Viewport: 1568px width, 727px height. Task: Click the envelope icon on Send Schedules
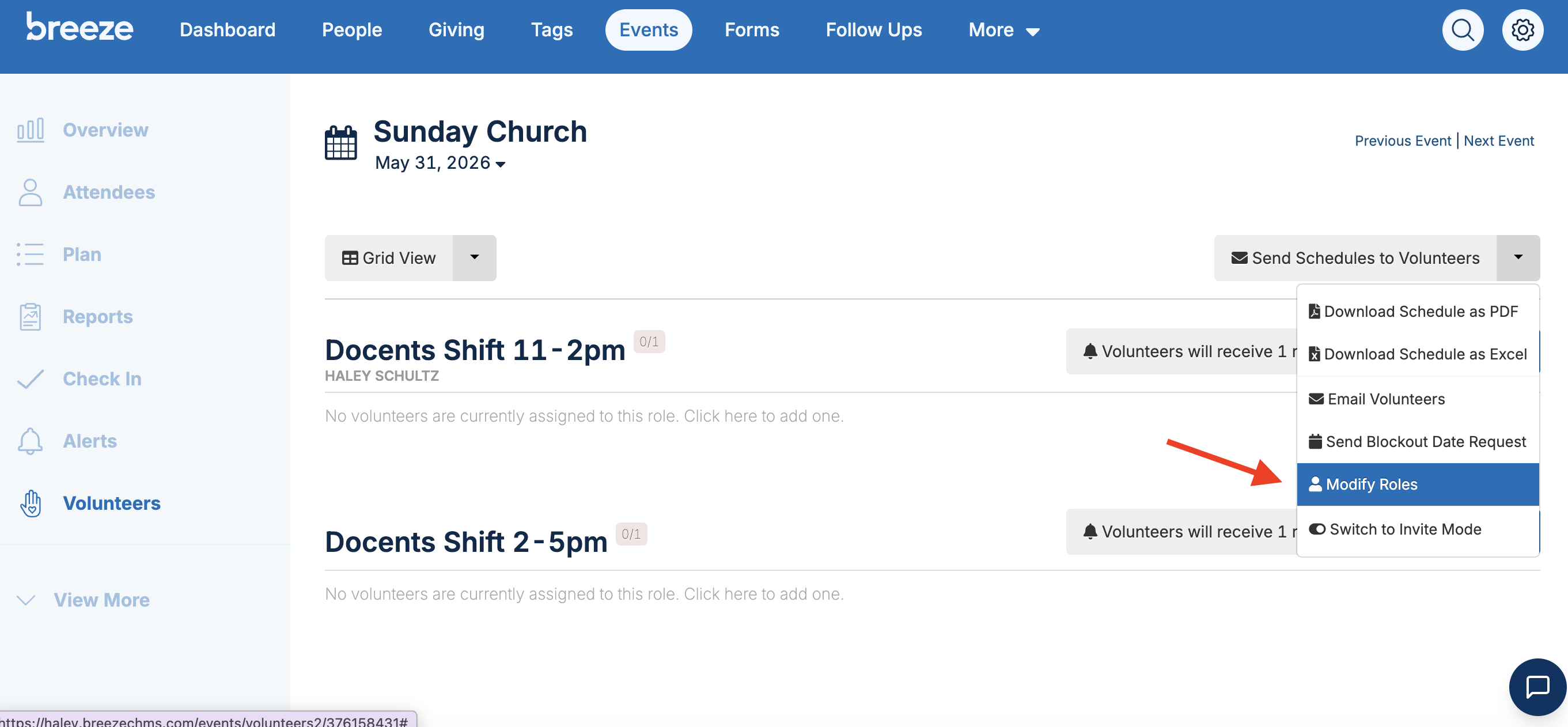[x=1239, y=258]
